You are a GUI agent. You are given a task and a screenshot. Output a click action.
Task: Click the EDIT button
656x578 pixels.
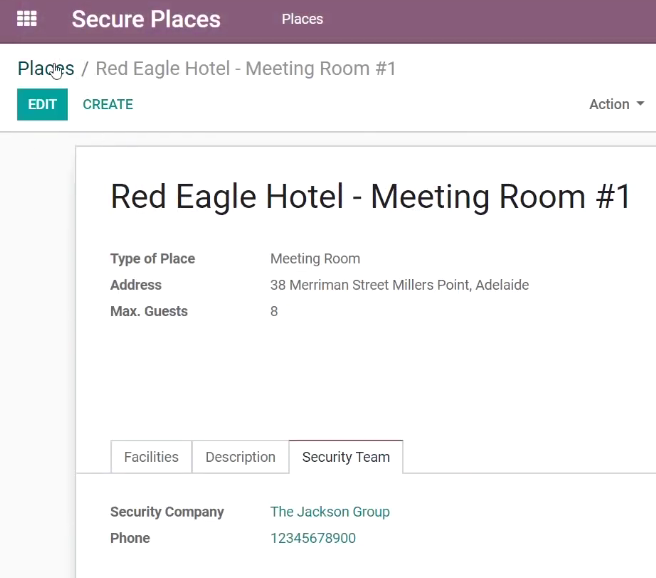pos(42,104)
